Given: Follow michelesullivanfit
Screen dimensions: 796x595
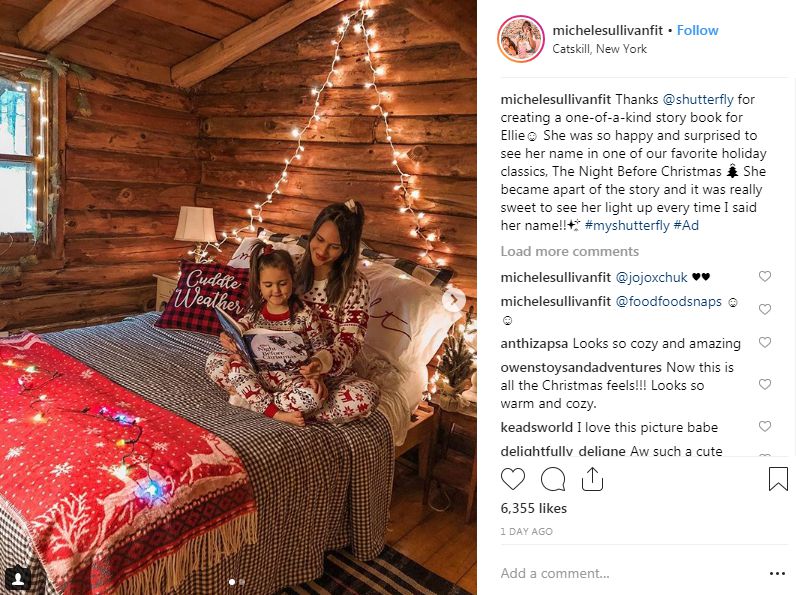Looking at the screenshot, I should click(698, 30).
